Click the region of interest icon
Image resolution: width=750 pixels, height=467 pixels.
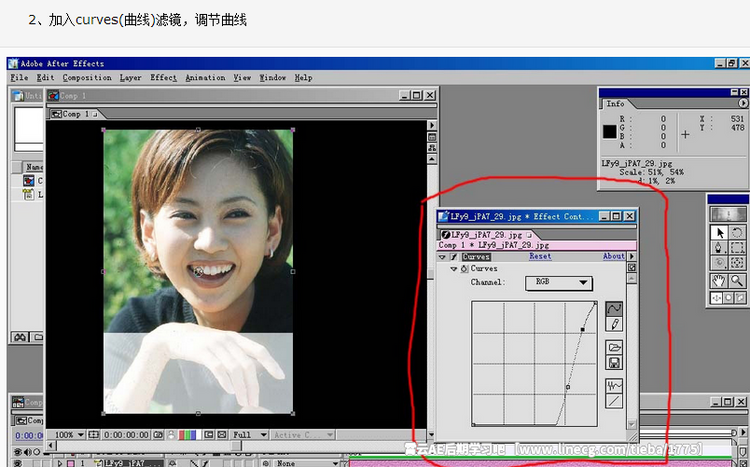point(209,435)
